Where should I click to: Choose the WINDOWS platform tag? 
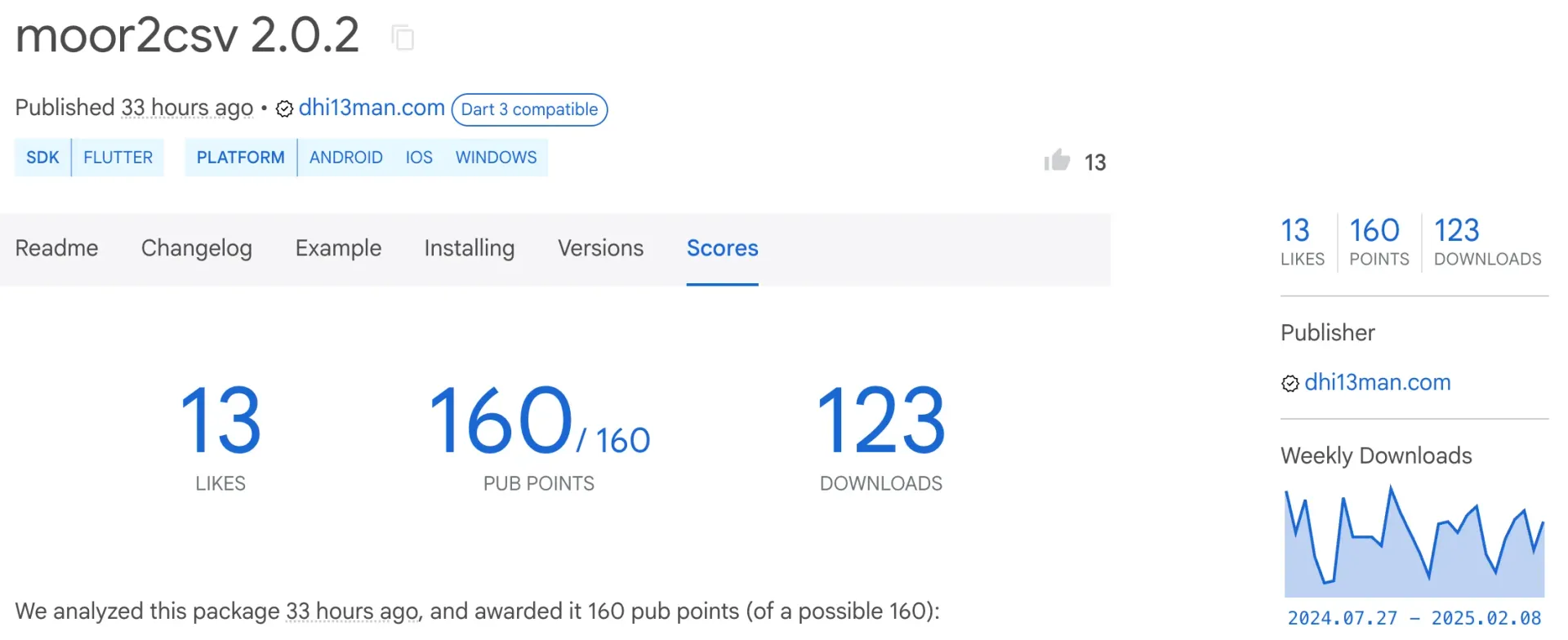pos(496,158)
